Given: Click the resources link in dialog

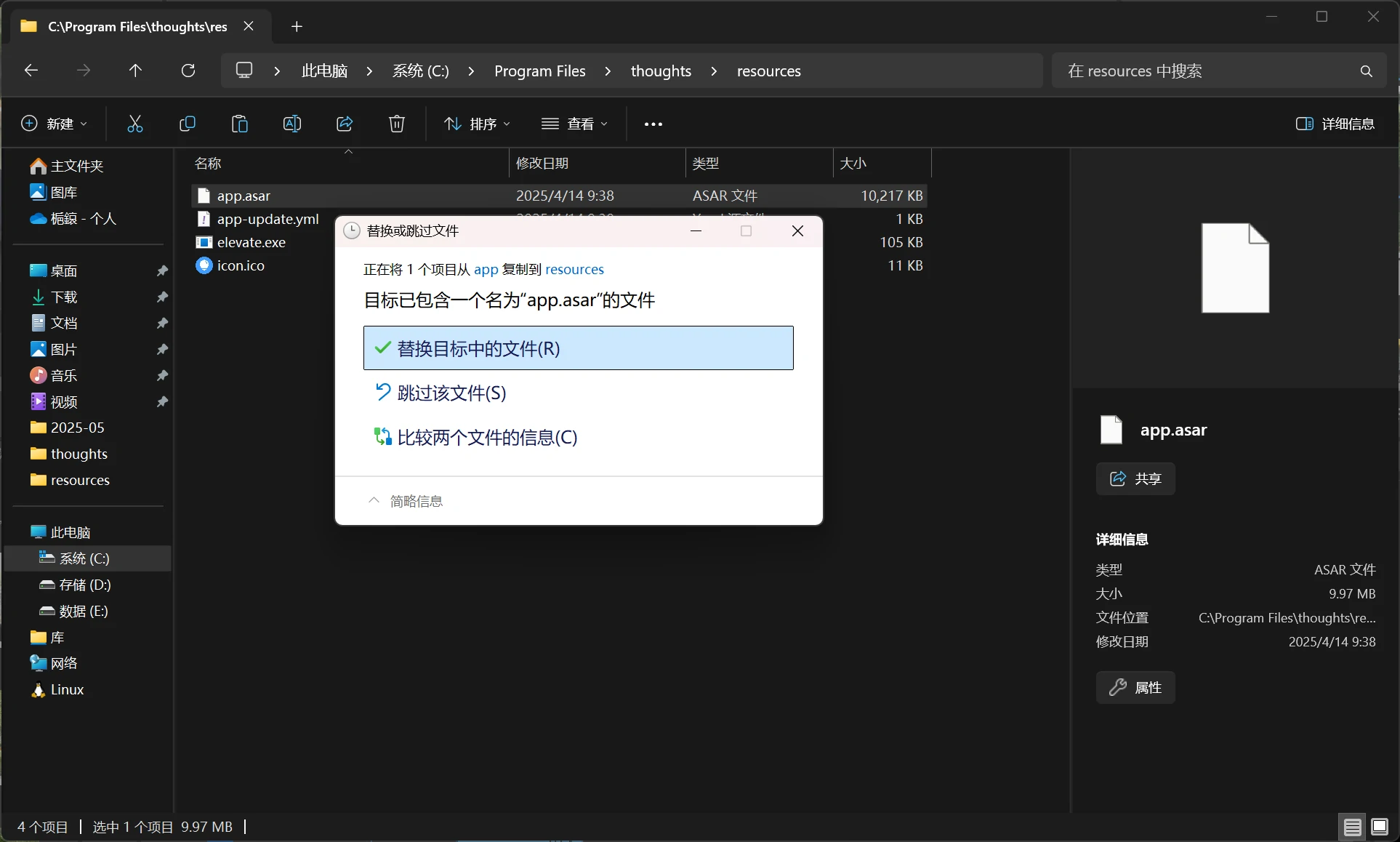Looking at the screenshot, I should [574, 270].
